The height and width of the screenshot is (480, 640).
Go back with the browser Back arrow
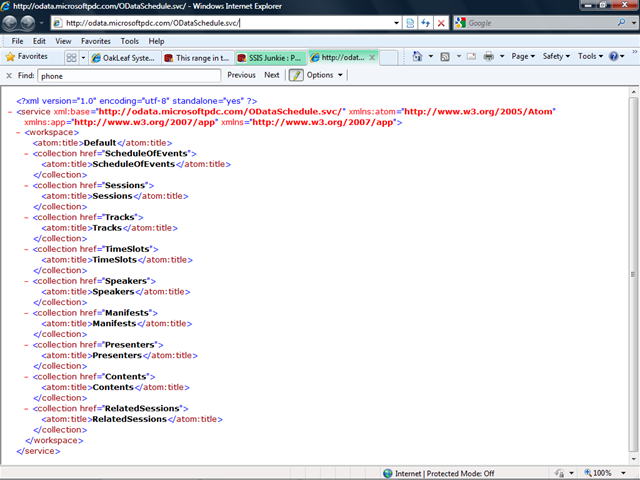tap(10, 23)
